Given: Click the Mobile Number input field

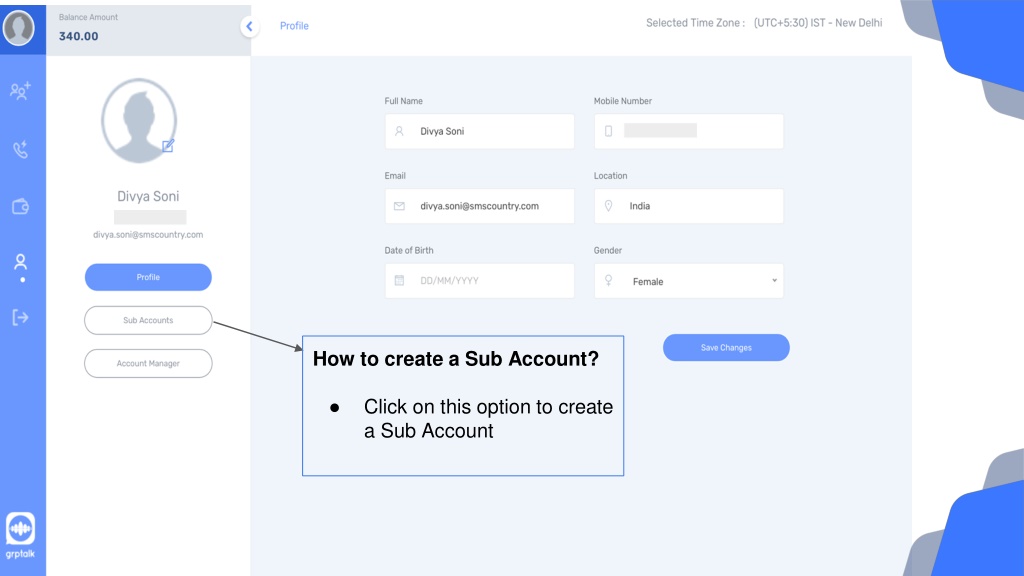Looking at the screenshot, I should point(688,131).
